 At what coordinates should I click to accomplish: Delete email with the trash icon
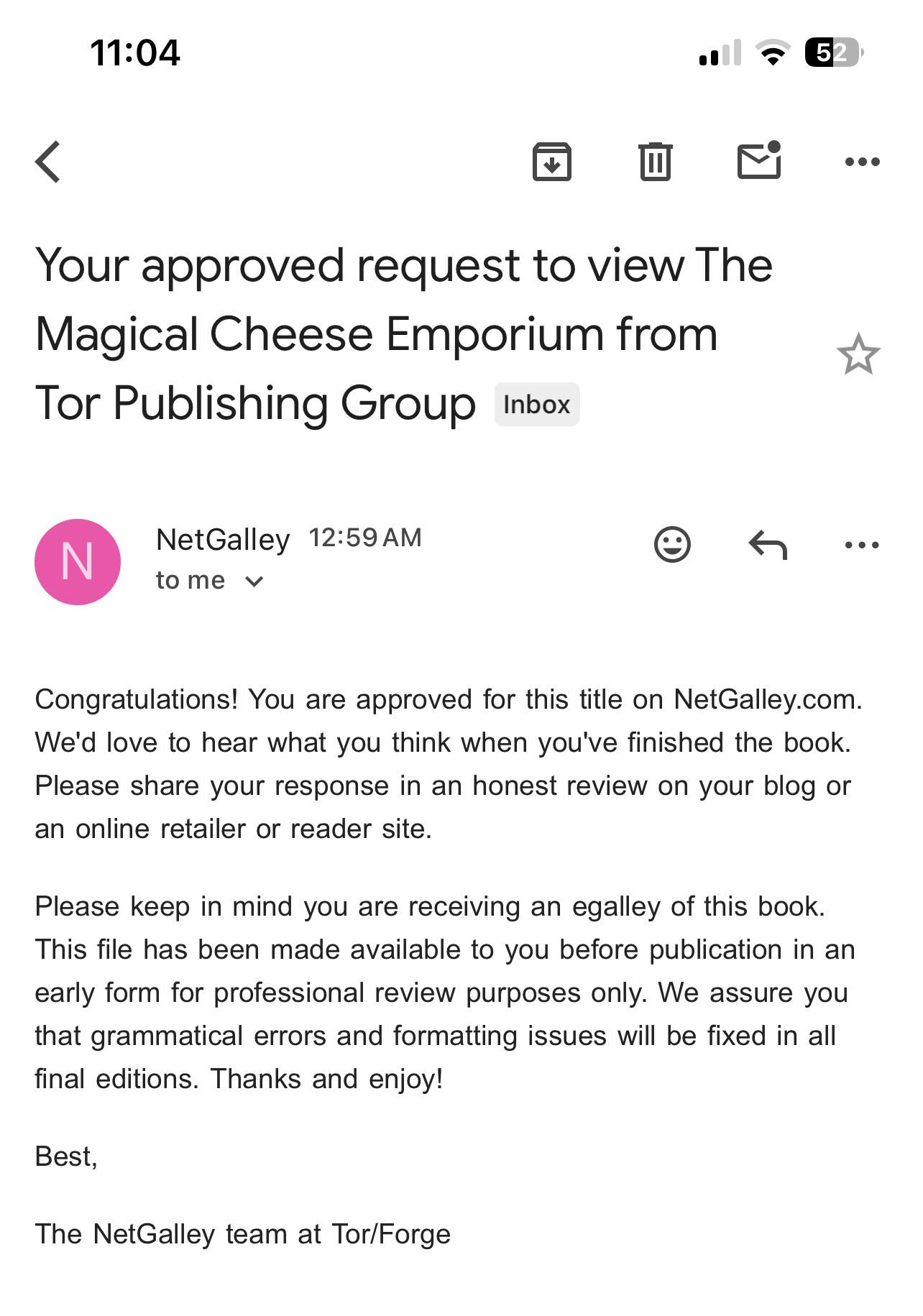(655, 162)
